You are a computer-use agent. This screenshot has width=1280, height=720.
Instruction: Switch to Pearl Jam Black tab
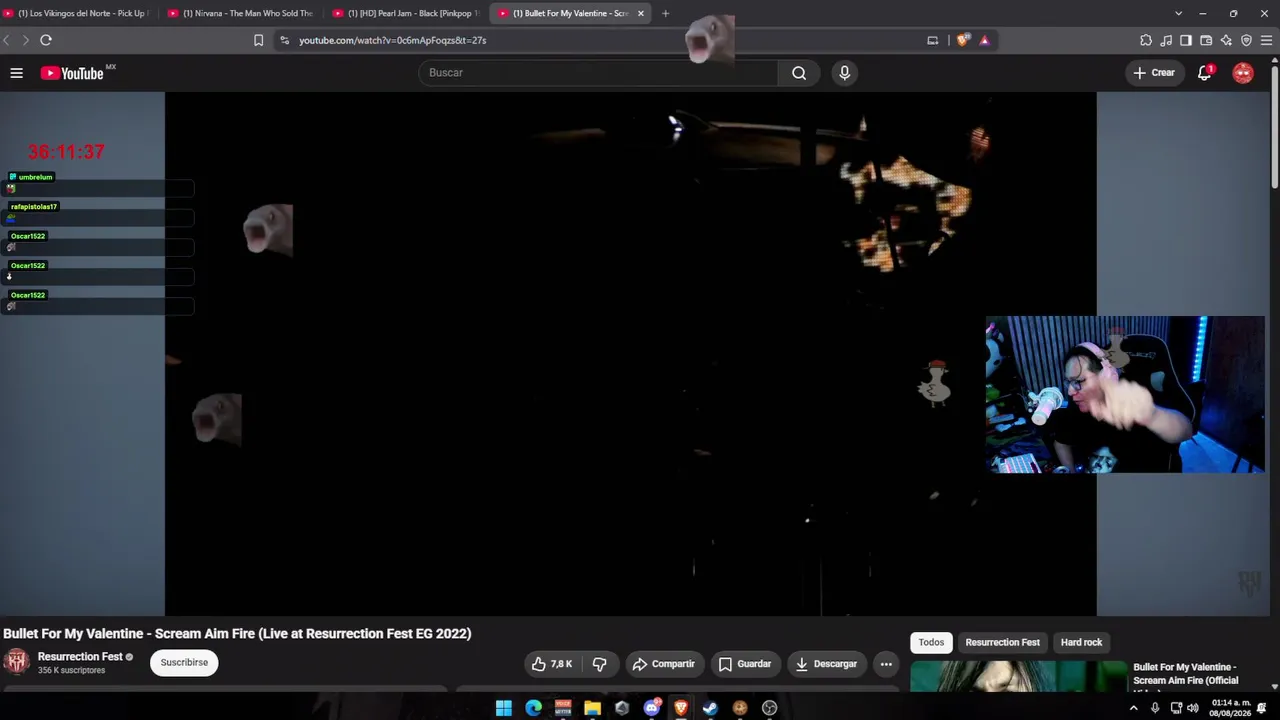click(x=405, y=13)
